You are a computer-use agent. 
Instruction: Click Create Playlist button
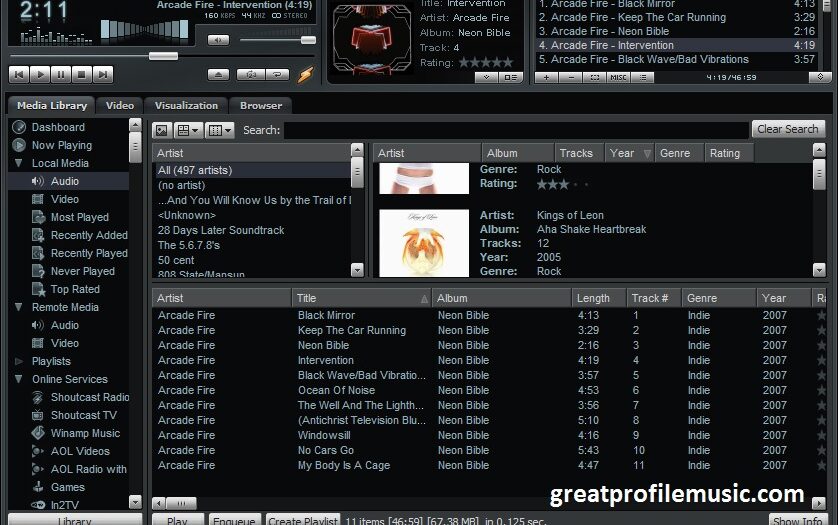pos(303,520)
